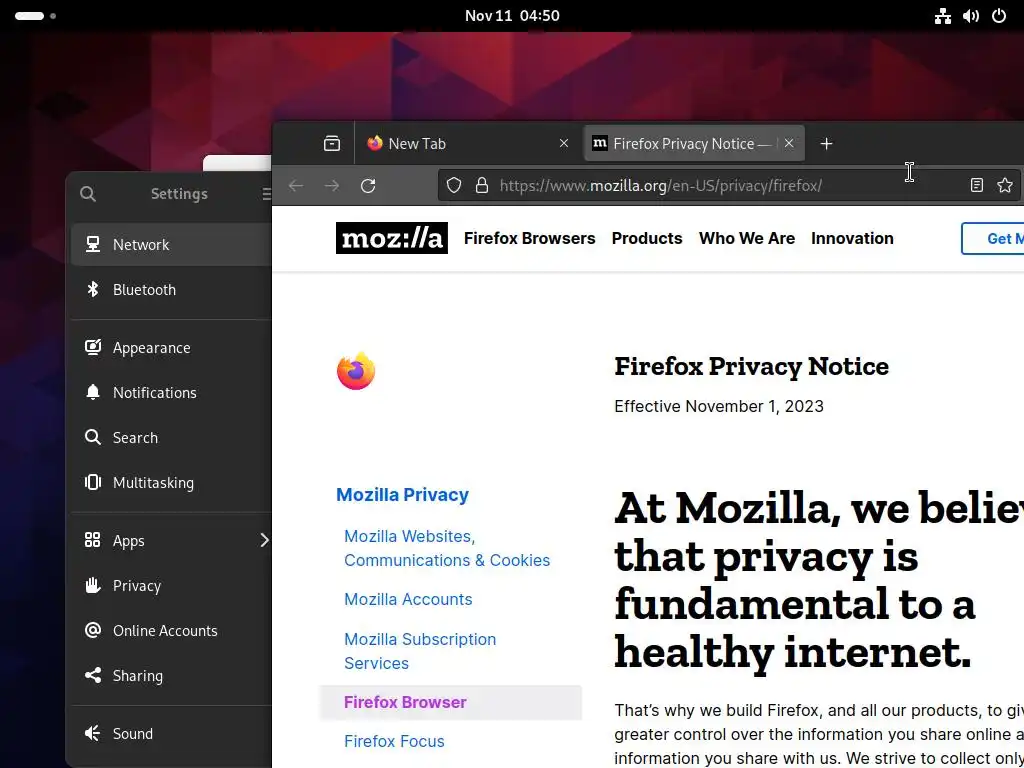Screen dimensions: 1024x768
Task: Open Who We Are navigation menu
Action: [746, 238]
